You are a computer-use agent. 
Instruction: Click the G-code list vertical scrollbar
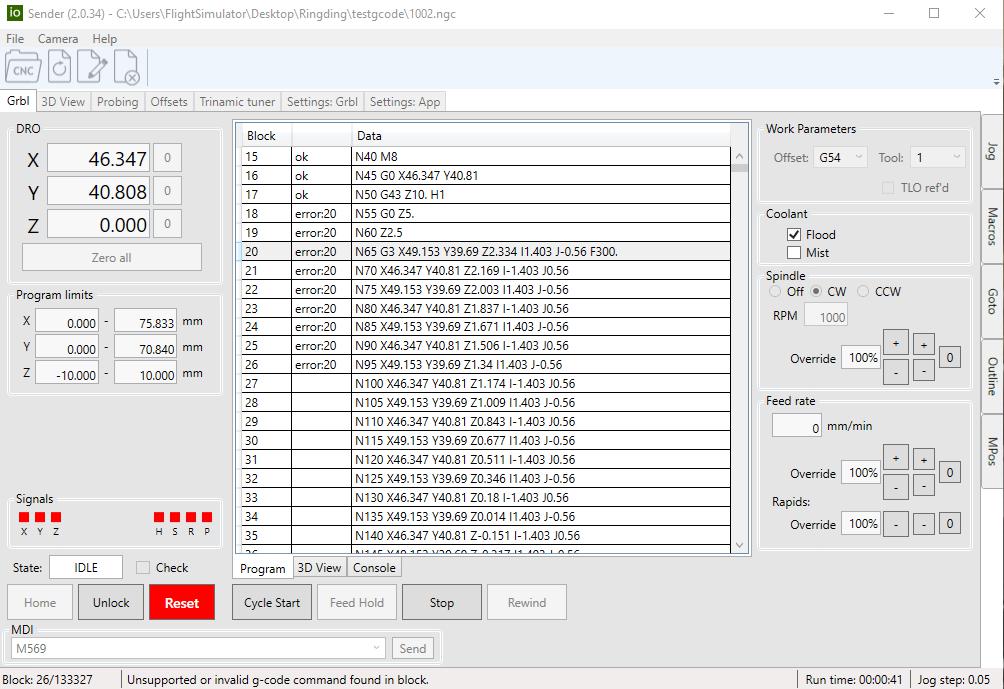(740, 350)
